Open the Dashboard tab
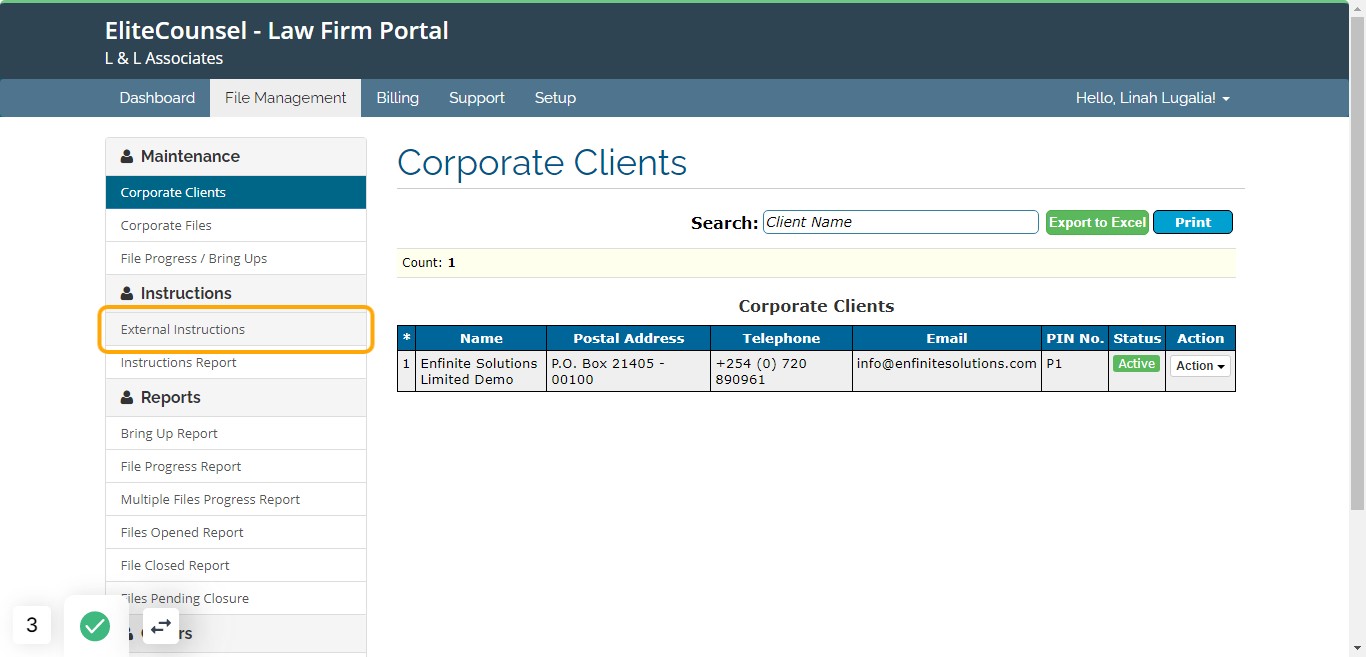This screenshot has width=1366, height=657. tap(157, 98)
